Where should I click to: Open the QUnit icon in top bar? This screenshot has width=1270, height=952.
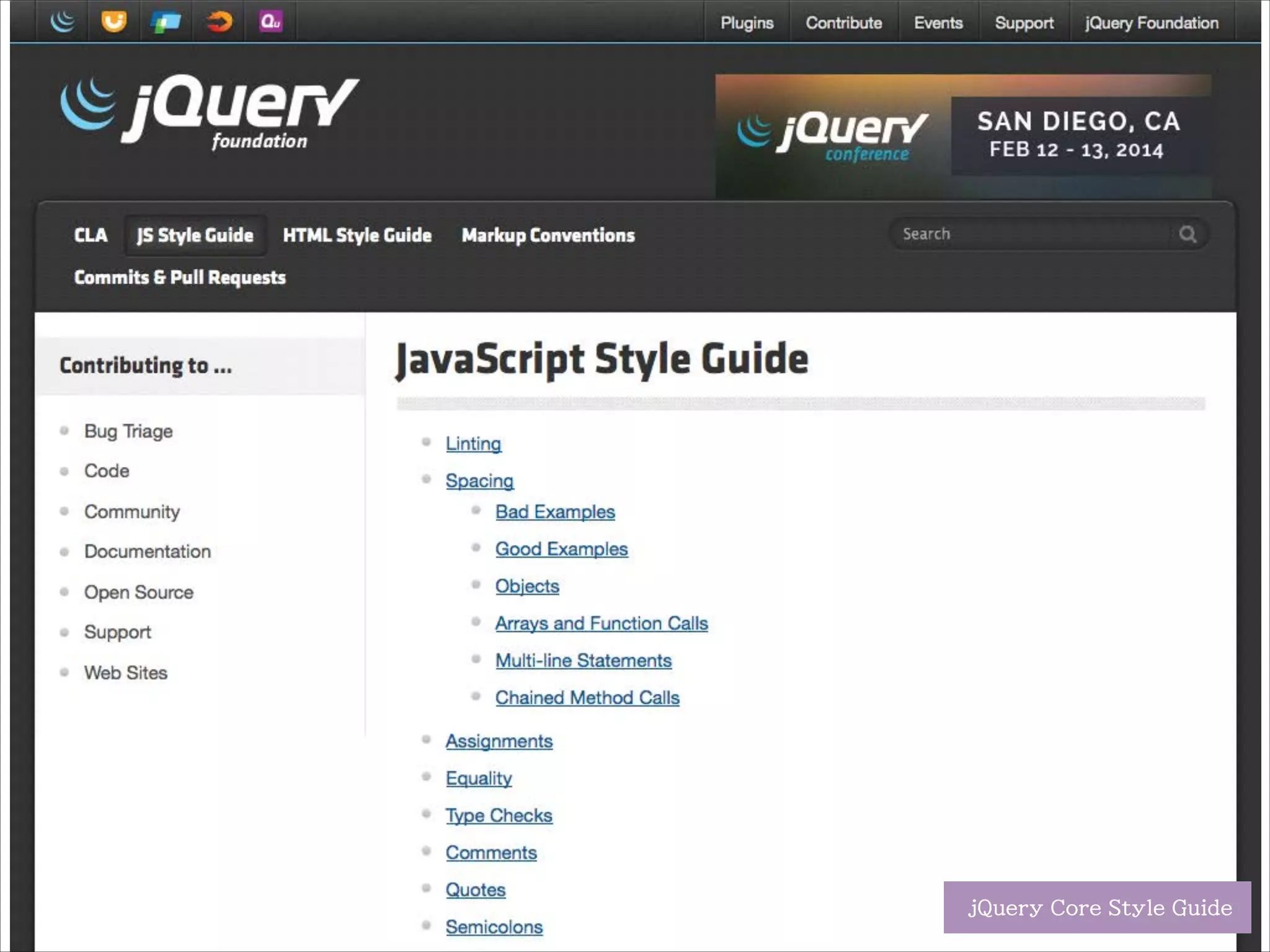coord(271,22)
